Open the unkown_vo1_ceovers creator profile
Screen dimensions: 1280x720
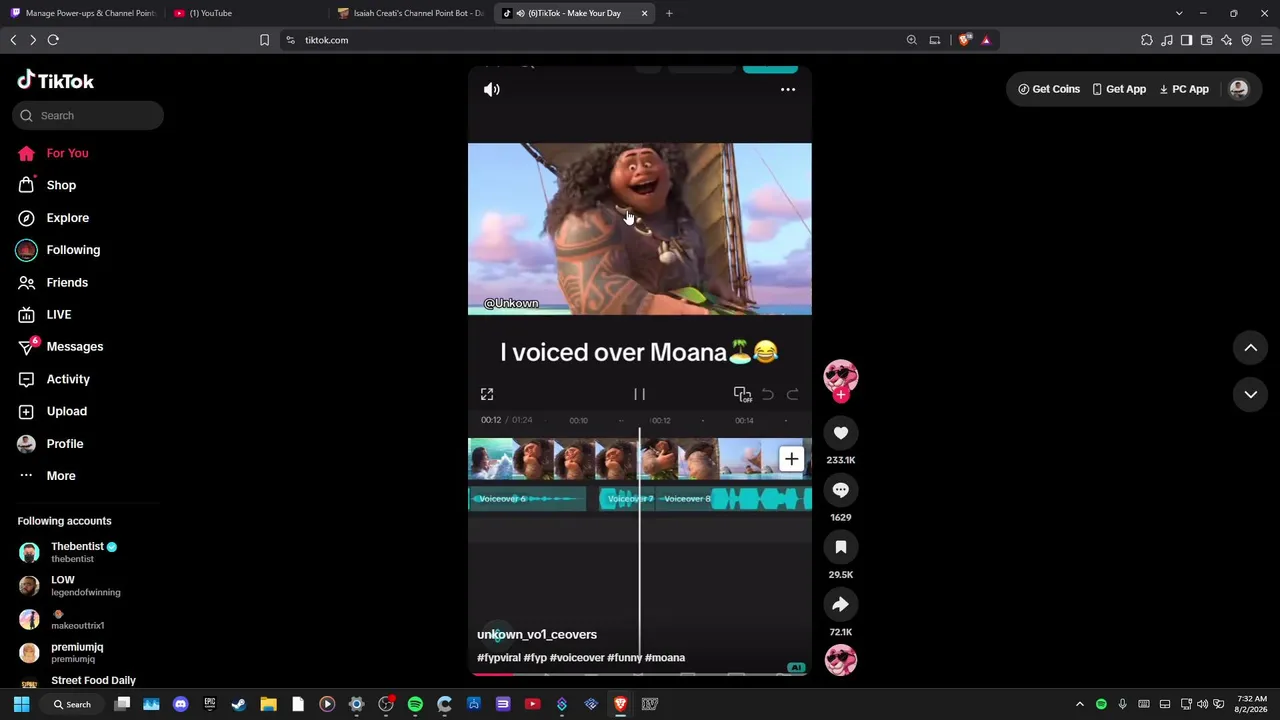(x=537, y=635)
